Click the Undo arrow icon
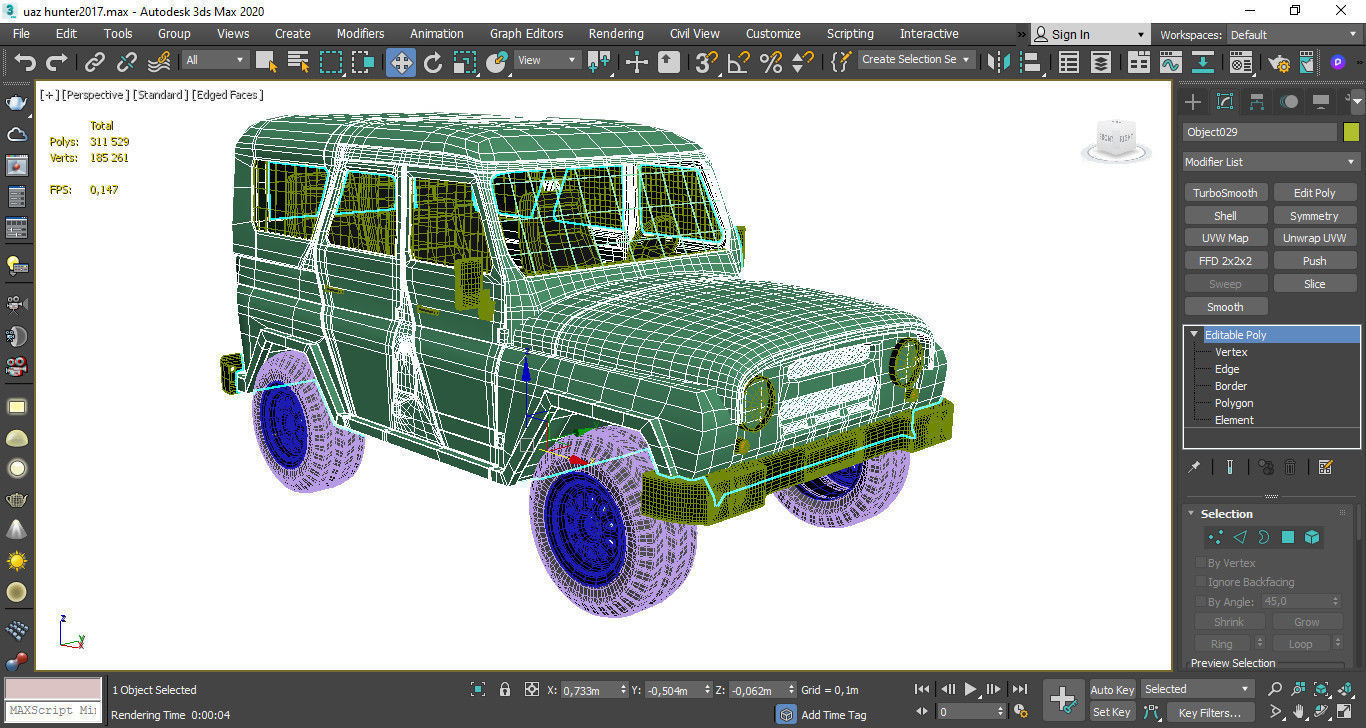Viewport: 1366px width, 728px height. tap(25, 62)
